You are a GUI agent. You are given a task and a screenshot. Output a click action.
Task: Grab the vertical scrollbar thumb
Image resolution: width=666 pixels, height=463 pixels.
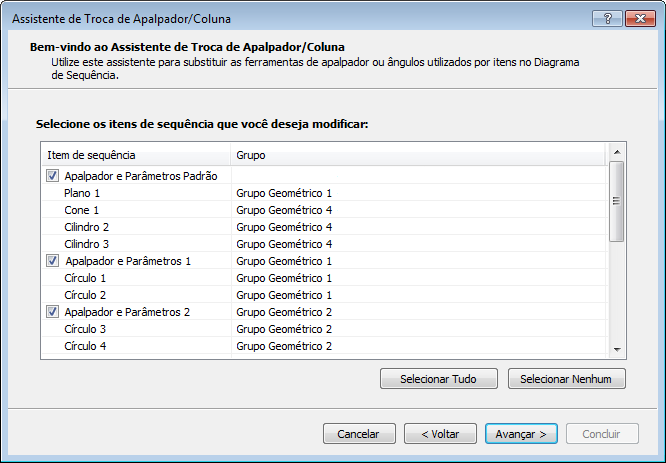(x=617, y=200)
